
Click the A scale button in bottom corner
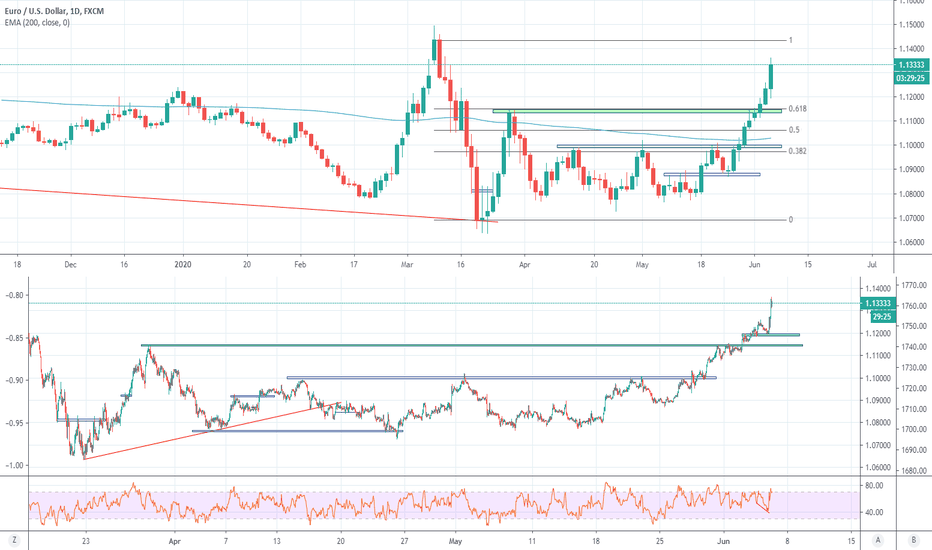coord(878,540)
